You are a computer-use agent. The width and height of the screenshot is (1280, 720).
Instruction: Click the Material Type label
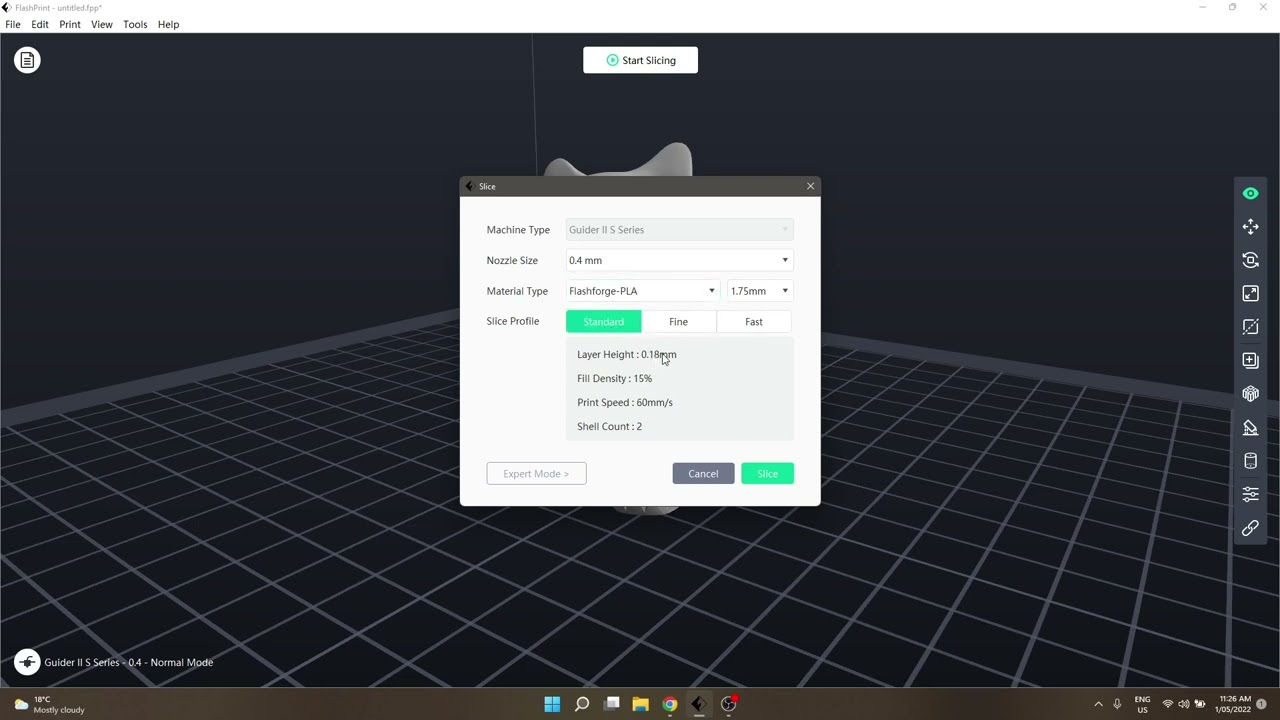point(517,291)
